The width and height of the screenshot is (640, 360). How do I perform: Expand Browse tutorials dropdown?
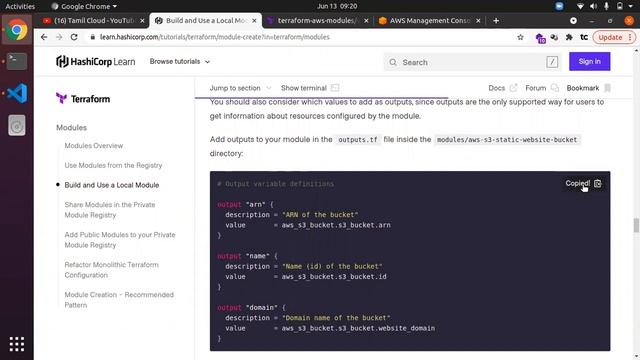[180, 62]
